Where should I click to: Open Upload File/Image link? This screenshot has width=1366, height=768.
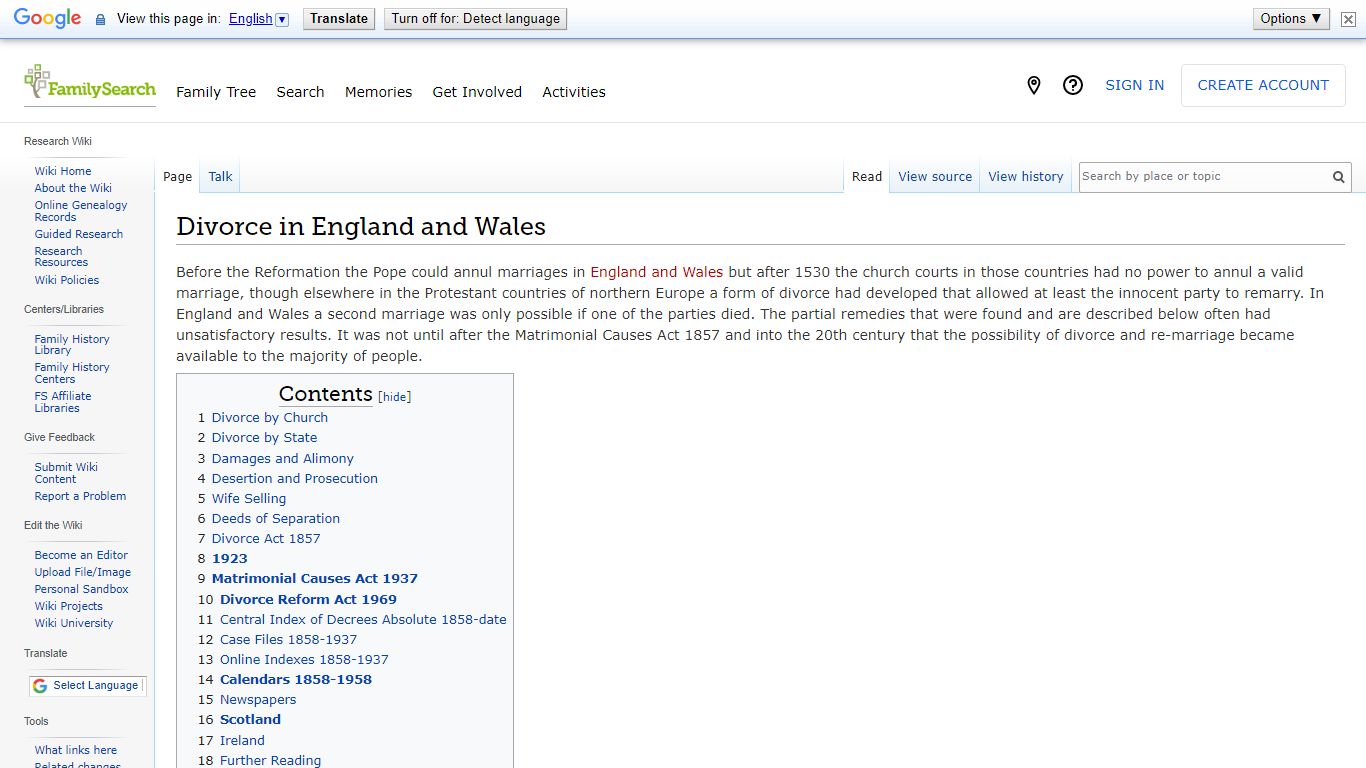83,572
